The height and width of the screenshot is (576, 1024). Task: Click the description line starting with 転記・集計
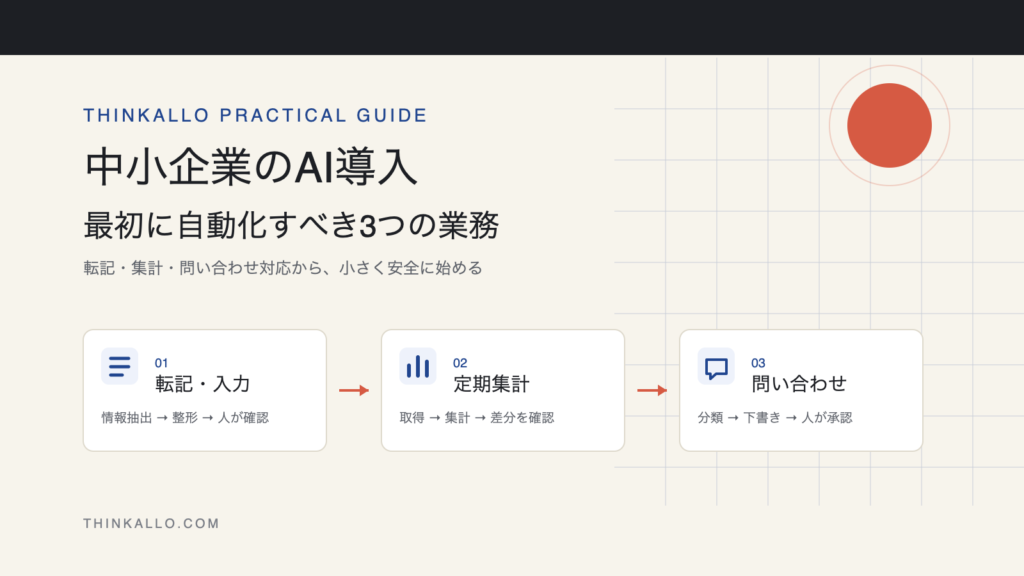pos(283,268)
